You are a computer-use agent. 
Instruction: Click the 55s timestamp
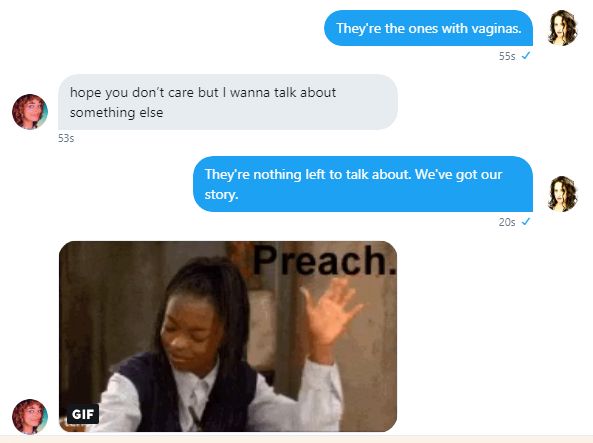point(507,56)
